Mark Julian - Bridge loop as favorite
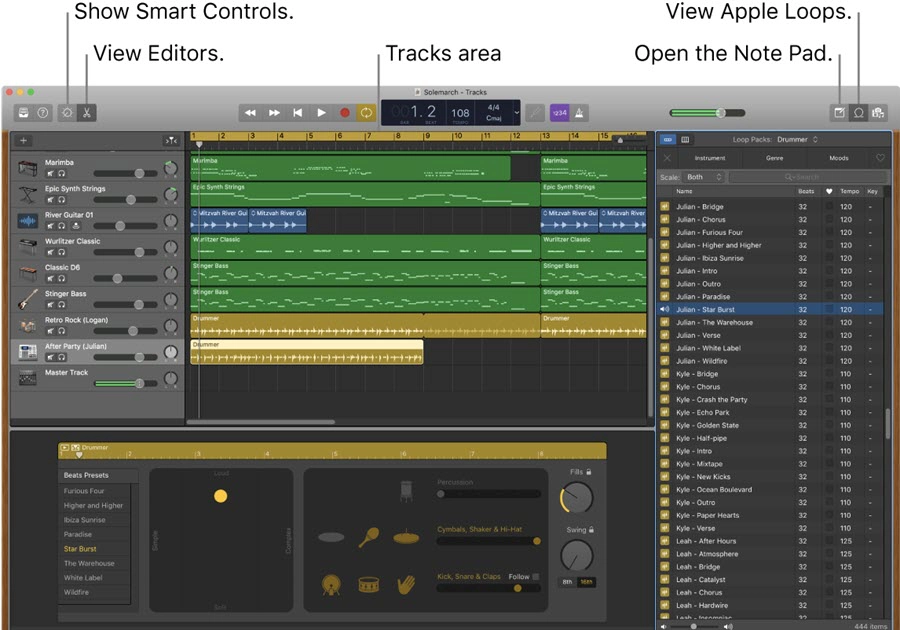900x630 pixels. [x=829, y=207]
